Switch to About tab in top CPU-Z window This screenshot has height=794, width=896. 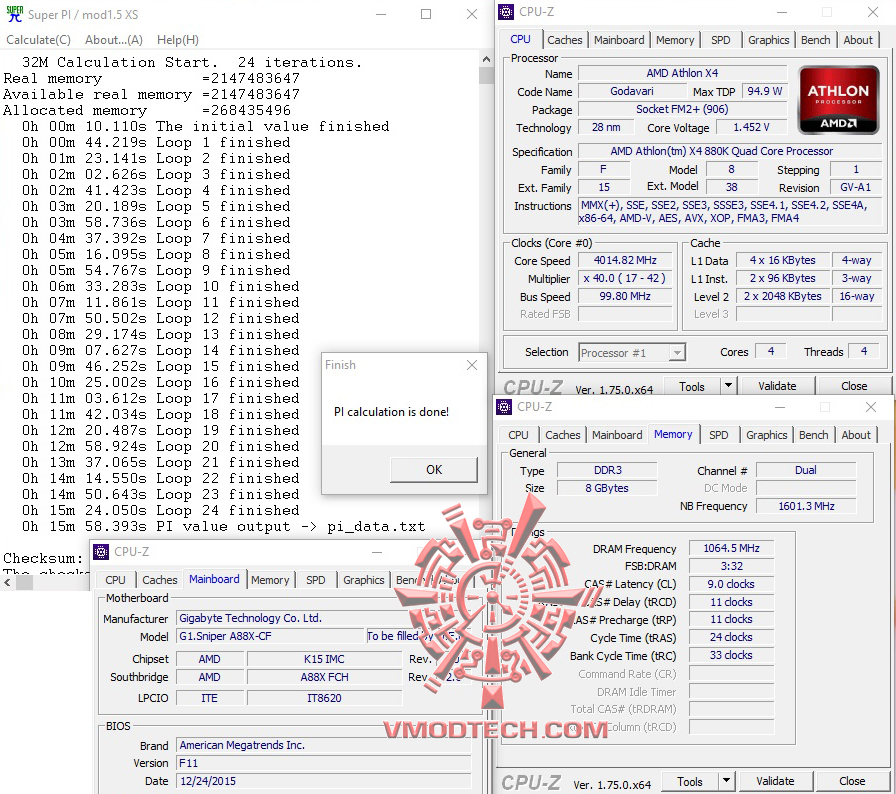tap(858, 40)
